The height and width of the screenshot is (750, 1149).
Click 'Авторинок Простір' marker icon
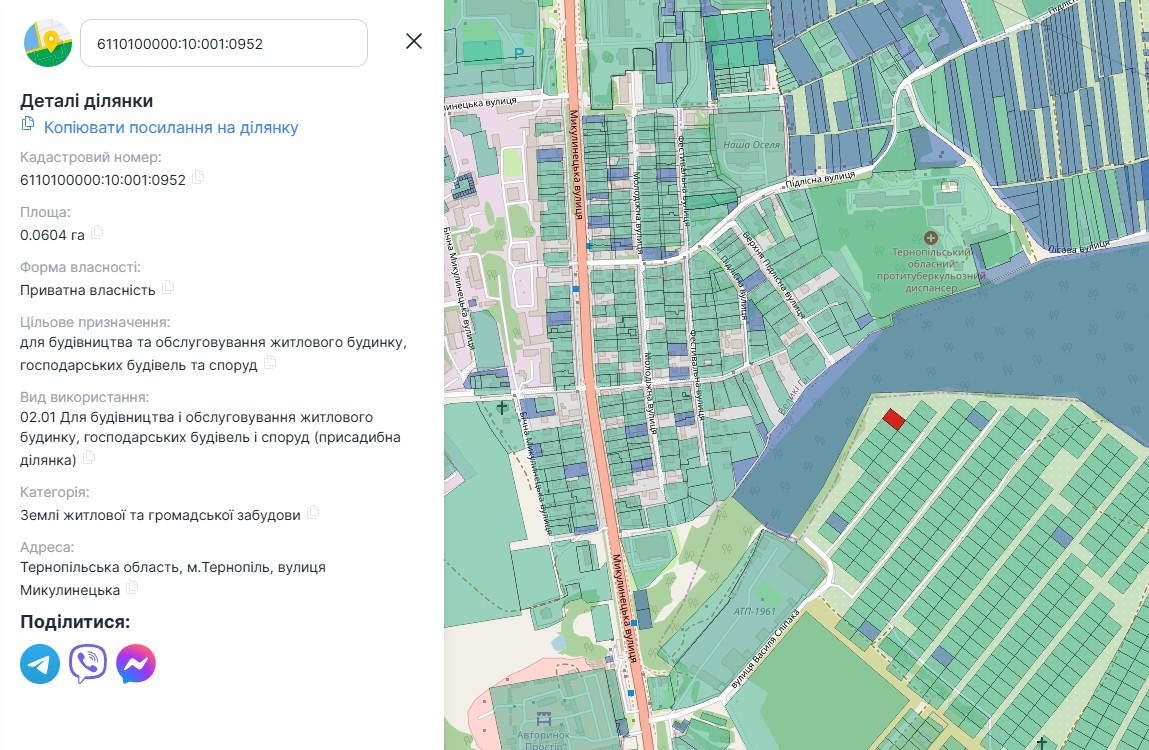[x=543, y=718]
